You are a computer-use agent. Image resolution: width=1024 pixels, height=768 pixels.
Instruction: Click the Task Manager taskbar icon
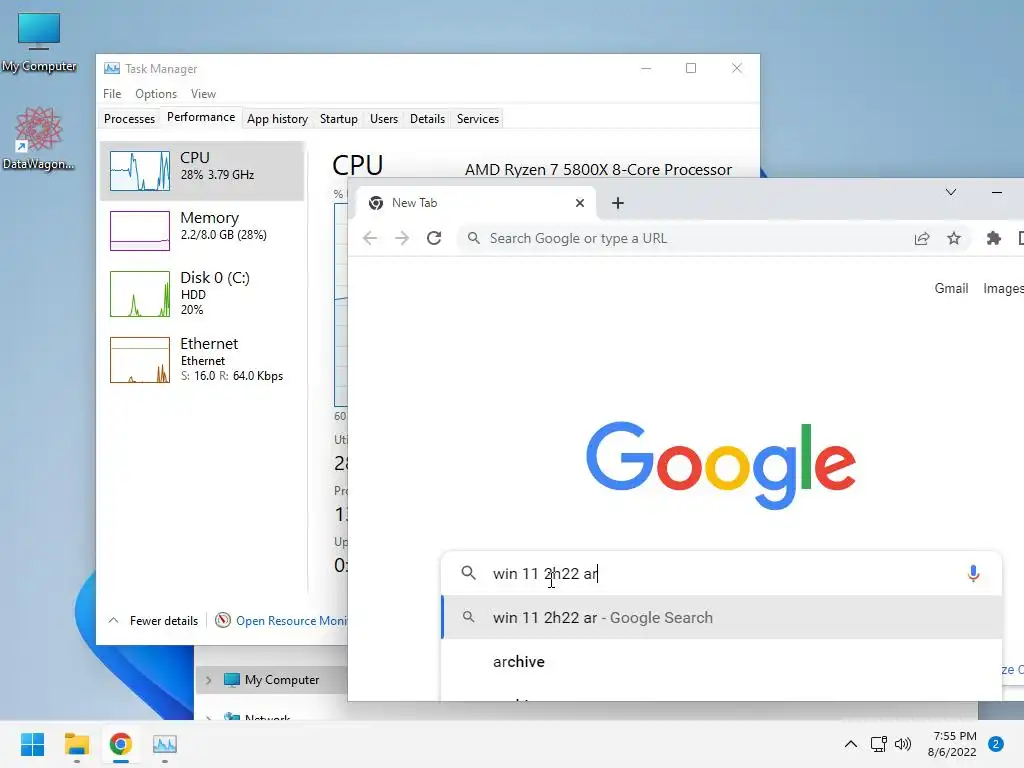pos(165,744)
